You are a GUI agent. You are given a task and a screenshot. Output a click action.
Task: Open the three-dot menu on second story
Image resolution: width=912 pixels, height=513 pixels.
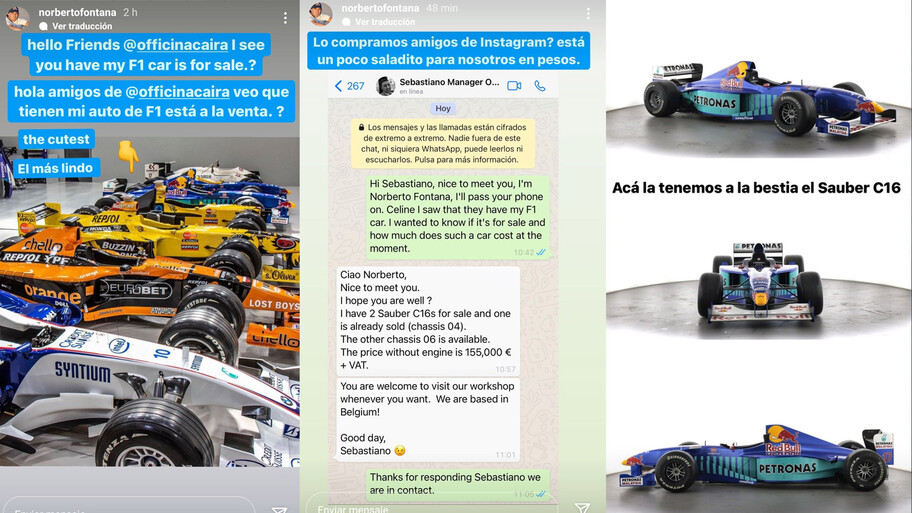[588, 13]
